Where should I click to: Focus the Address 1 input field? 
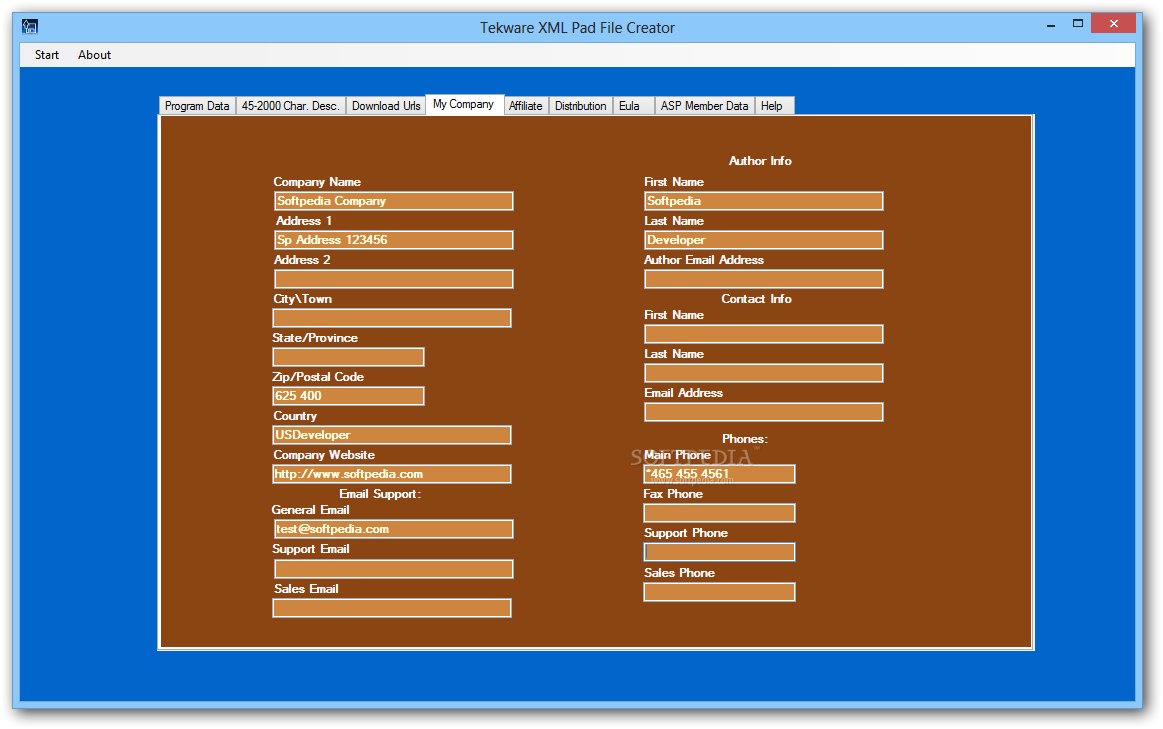tap(393, 240)
